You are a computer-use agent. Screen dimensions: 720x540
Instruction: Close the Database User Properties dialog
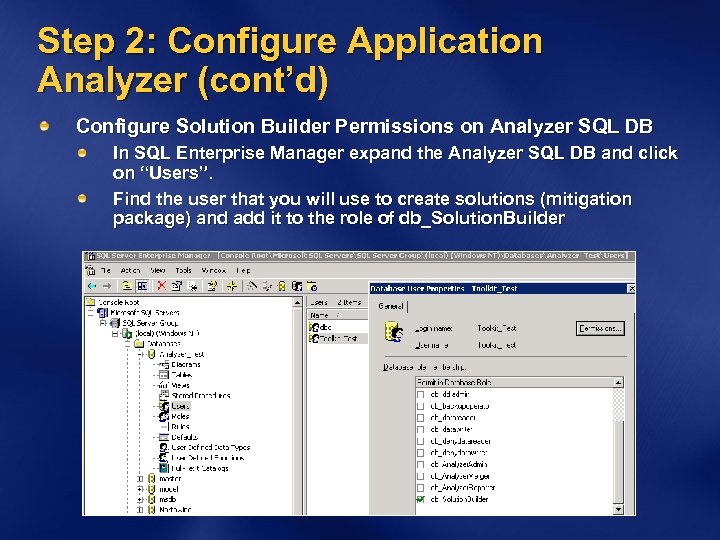[x=631, y=288]
